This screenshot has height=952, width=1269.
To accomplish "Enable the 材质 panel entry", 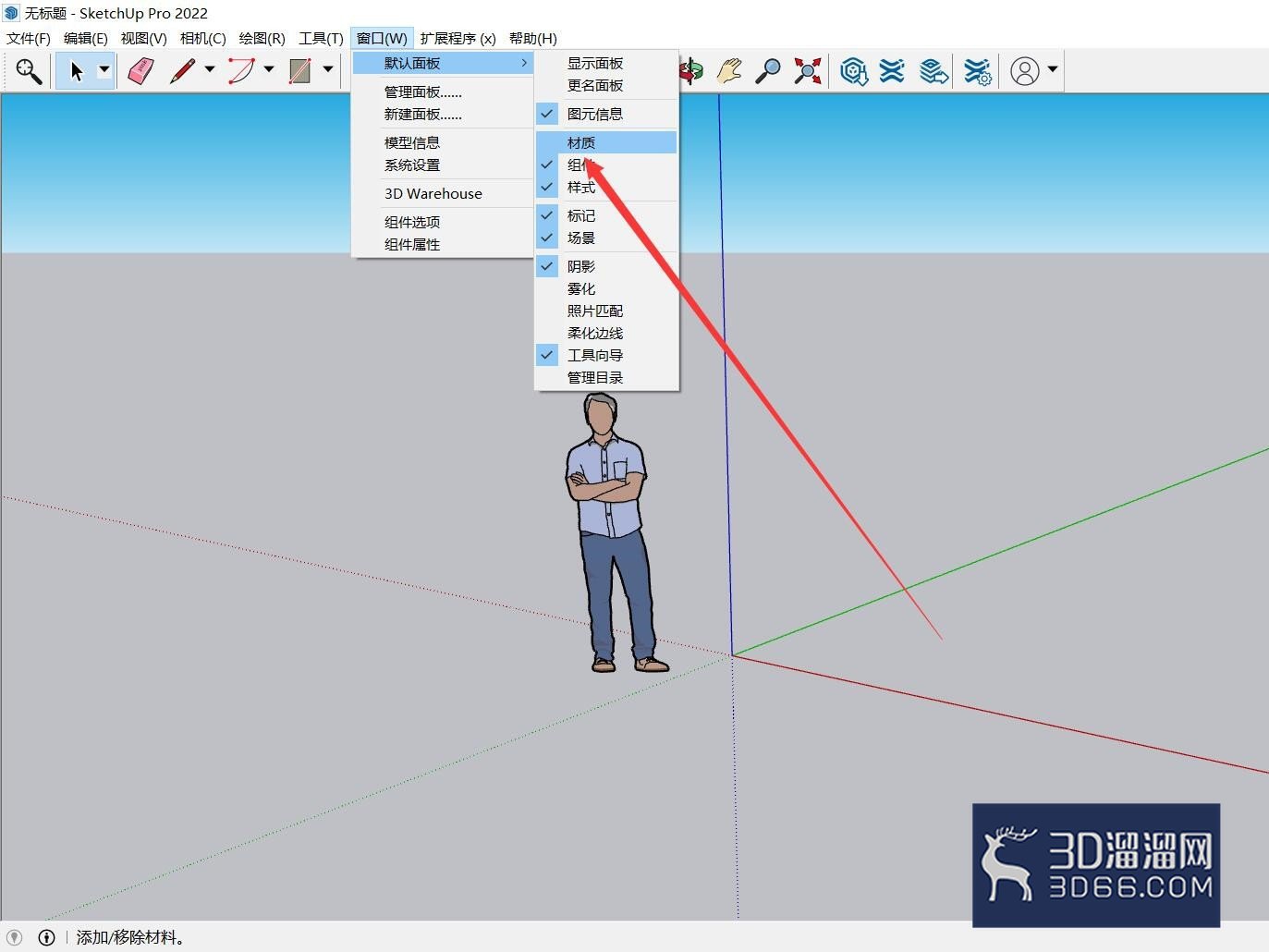I will click(x=606, y=142).
